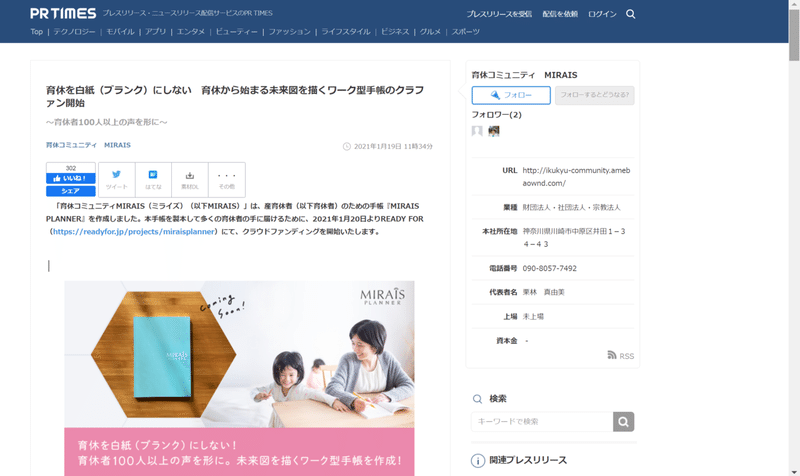Open the ファッション category

point(289,32)
